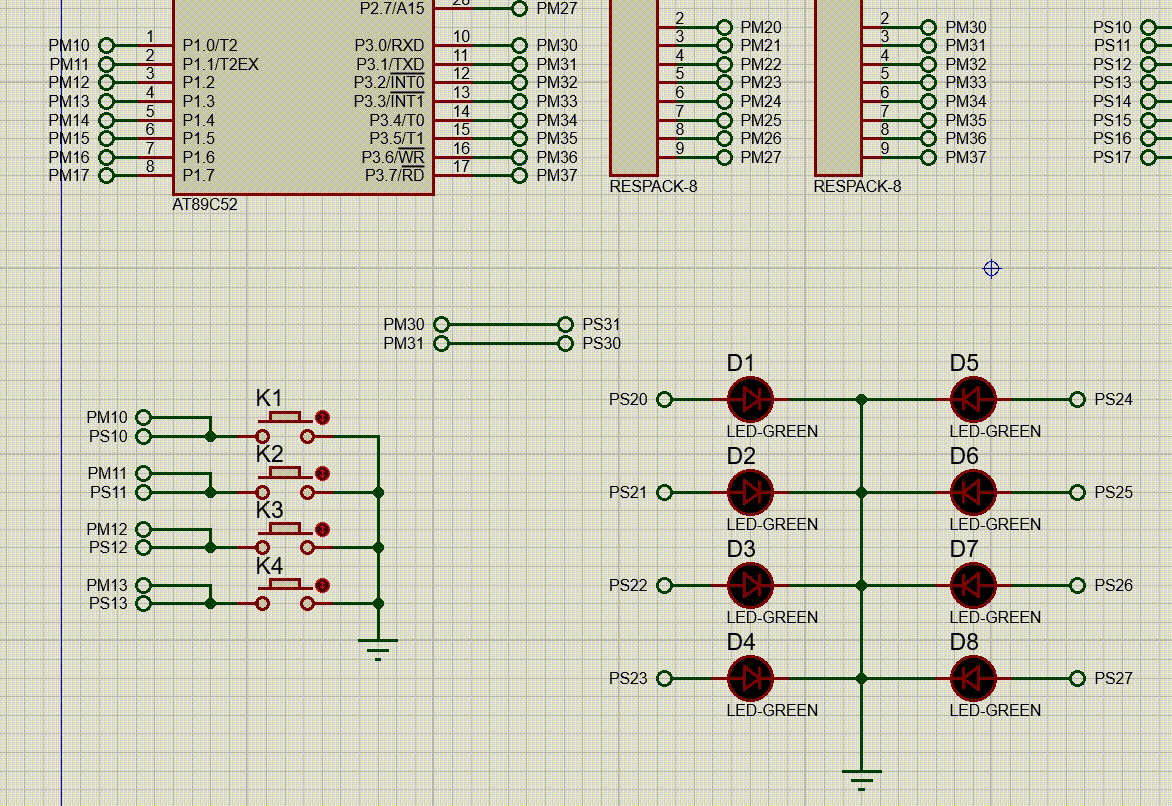The image size is (1172, 806).
Task: Click the LED-GREEN label under D1
Action: (772, 431)
